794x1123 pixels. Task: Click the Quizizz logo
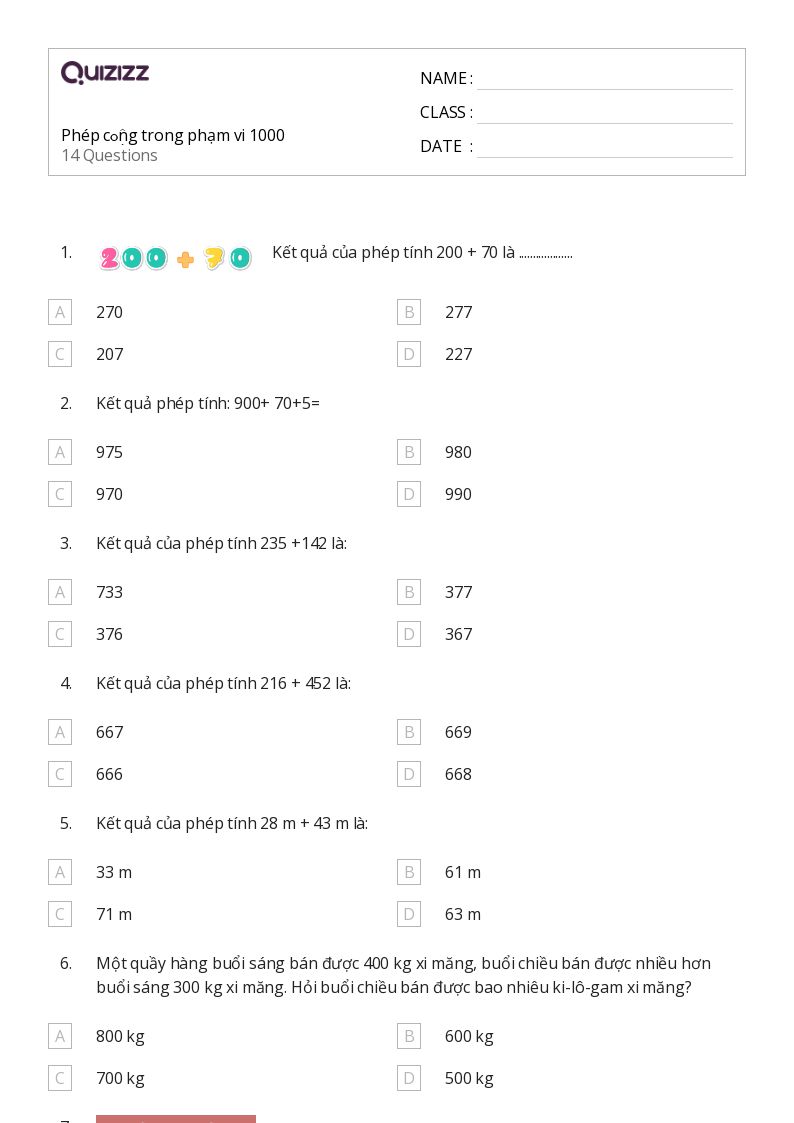pos(105,72)
